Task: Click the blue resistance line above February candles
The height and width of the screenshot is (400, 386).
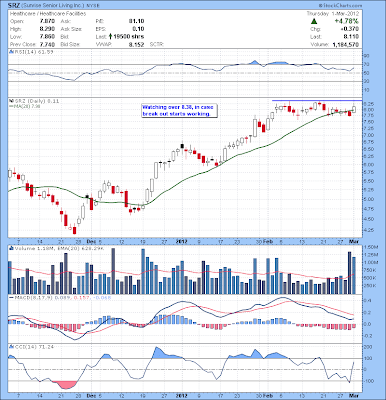Action: click(317, 100)
